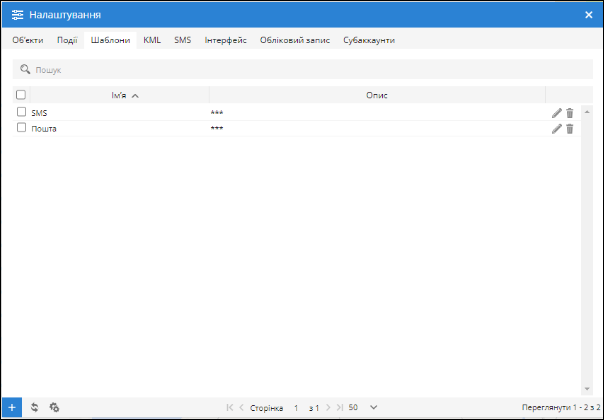Click the Пошта row description ***
Screen dimensions: 605x420
pos(217,128)
